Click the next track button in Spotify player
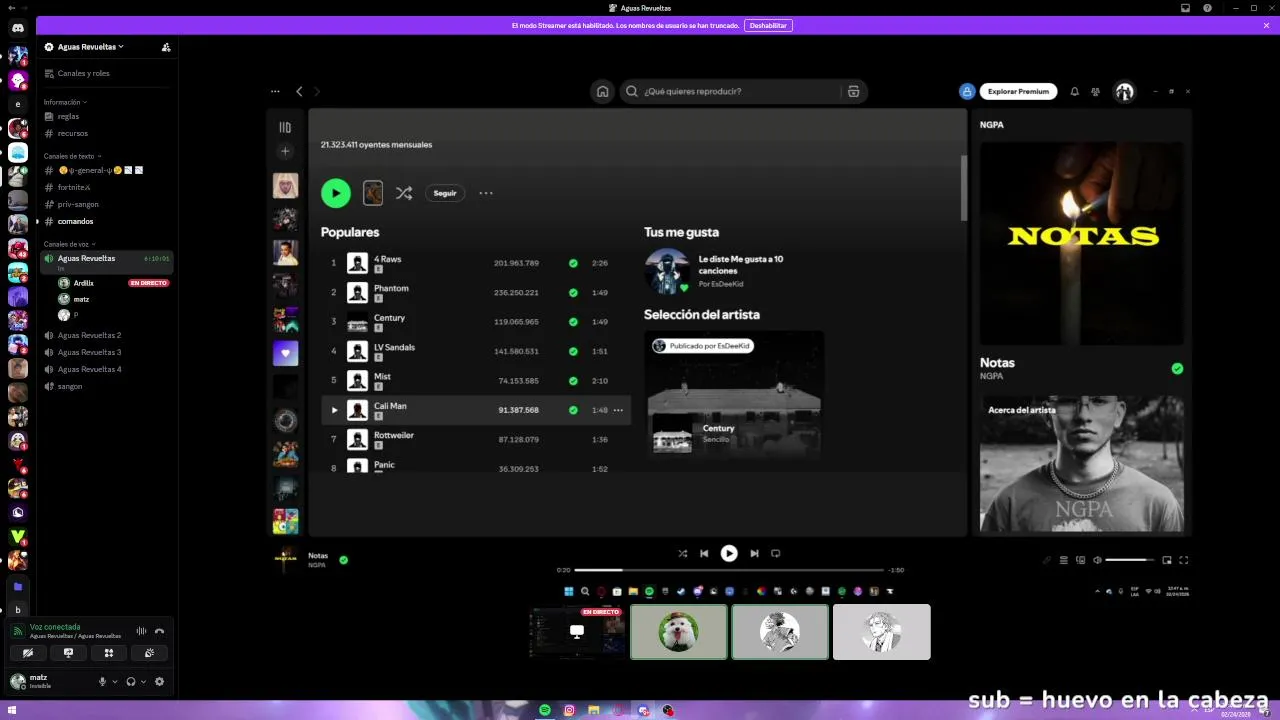 754,553
